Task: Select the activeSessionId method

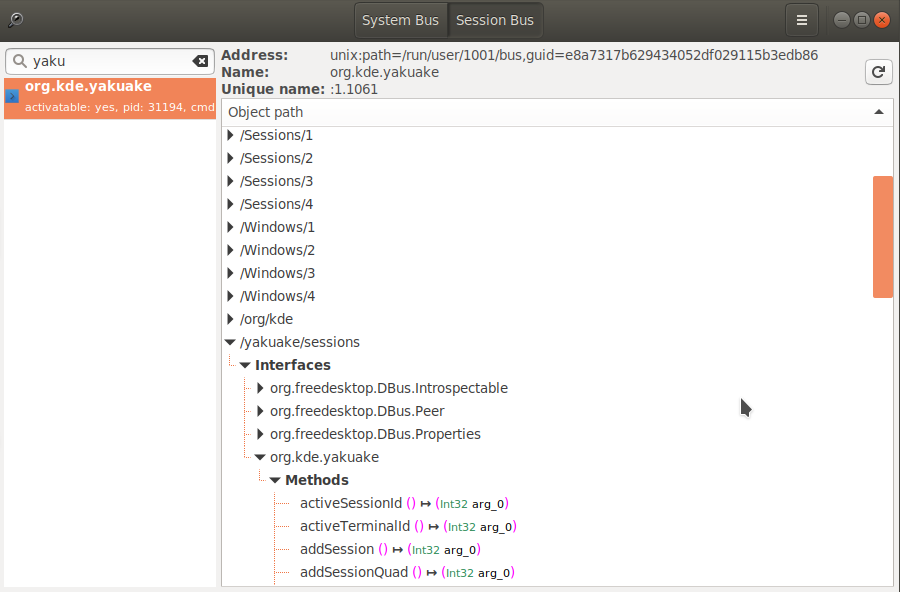Action: click(405, 504)
